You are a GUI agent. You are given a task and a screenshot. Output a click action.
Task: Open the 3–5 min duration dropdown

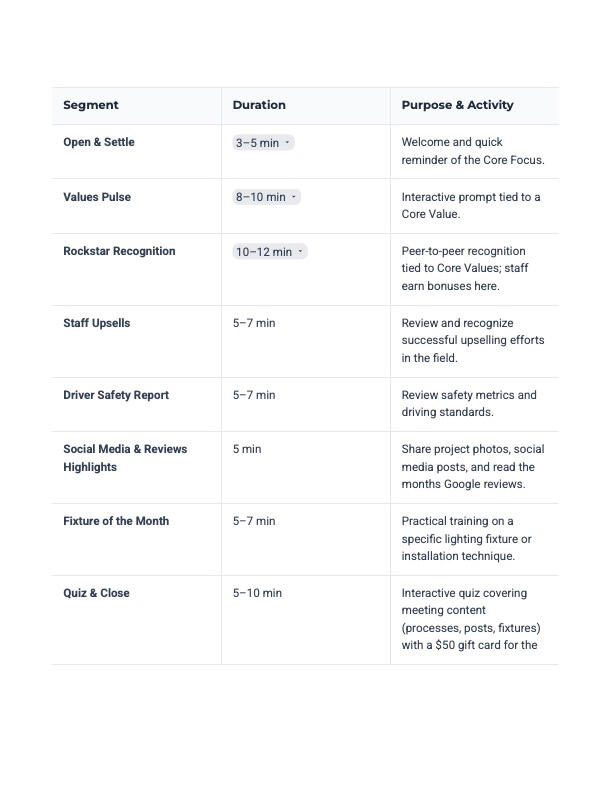263,143
